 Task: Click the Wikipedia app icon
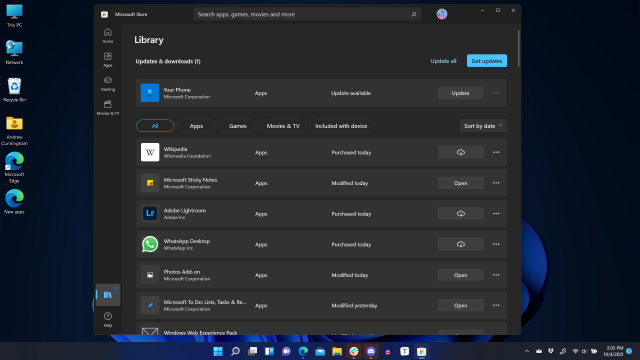tap(150, 152)
